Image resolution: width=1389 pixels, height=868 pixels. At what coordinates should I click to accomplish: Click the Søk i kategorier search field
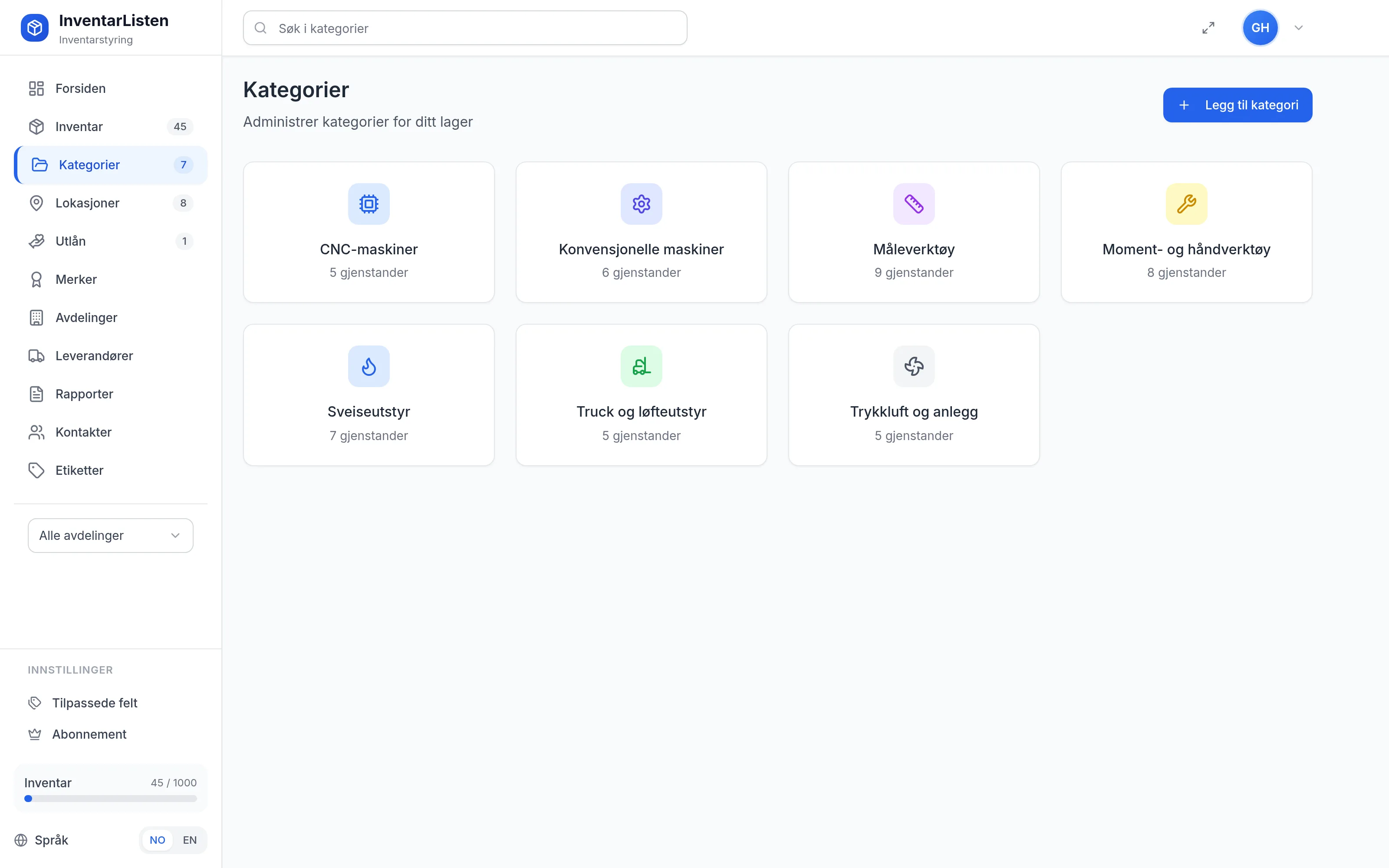pyautogui.click(x=465, y=27)
